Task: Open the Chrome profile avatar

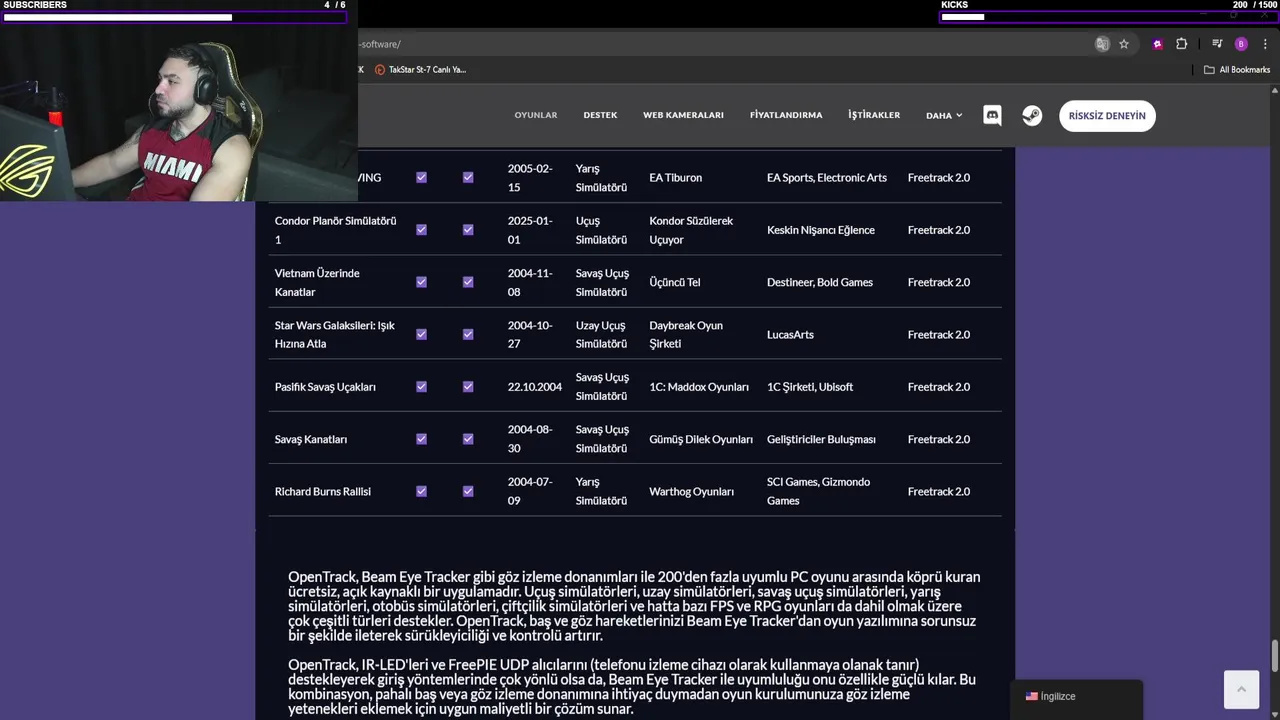Action: click(x=1241, y=44)
